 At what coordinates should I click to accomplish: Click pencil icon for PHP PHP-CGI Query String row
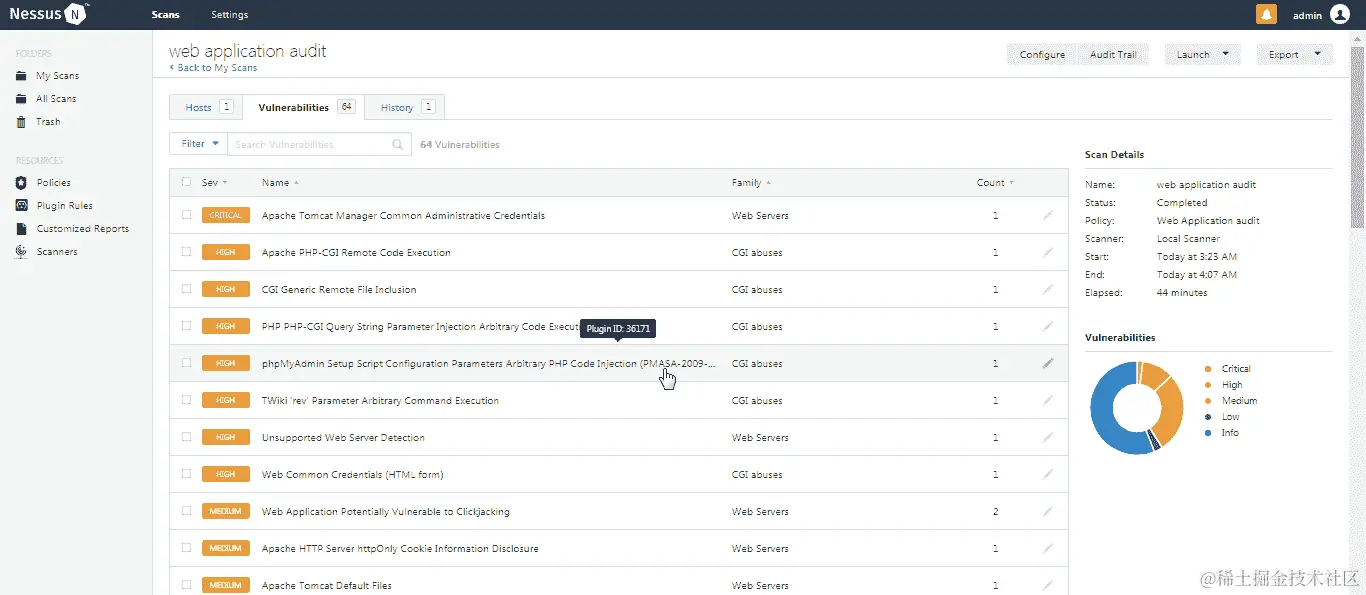1048,326
